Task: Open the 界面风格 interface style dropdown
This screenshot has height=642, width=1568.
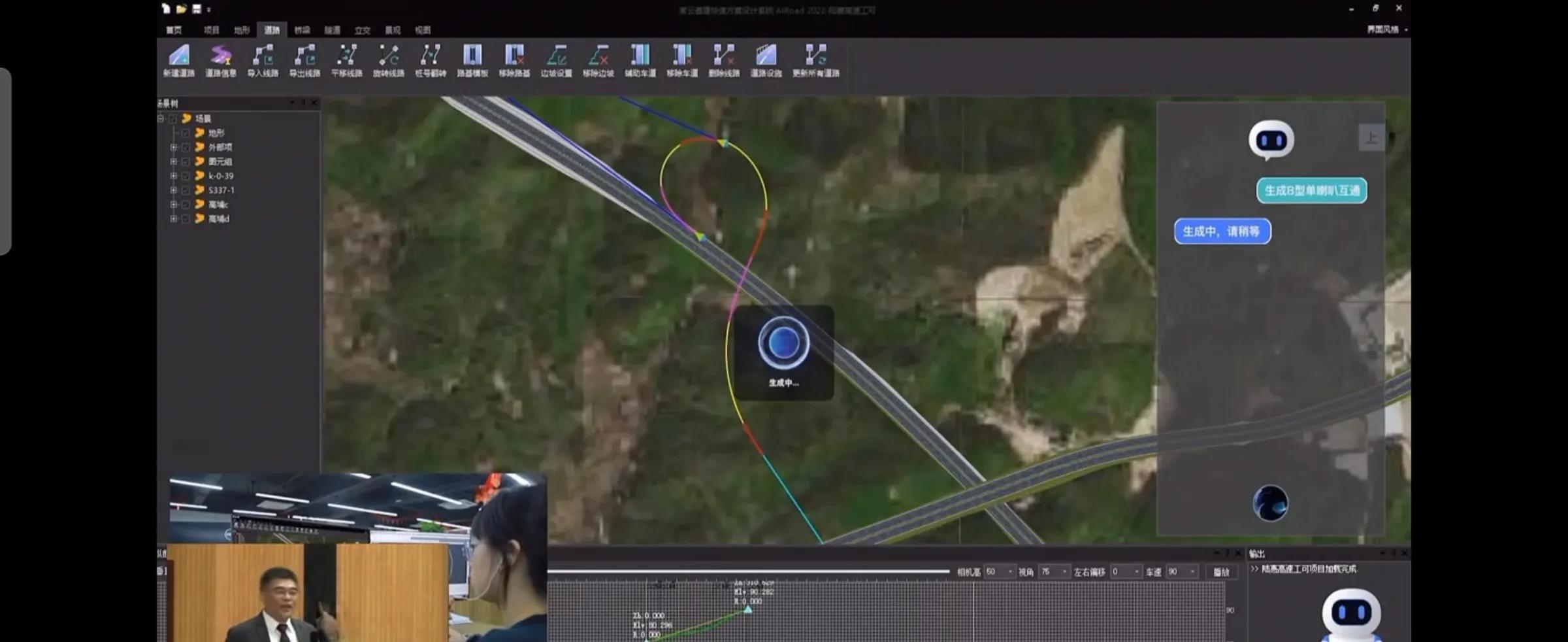Action: click(1387, 29)
